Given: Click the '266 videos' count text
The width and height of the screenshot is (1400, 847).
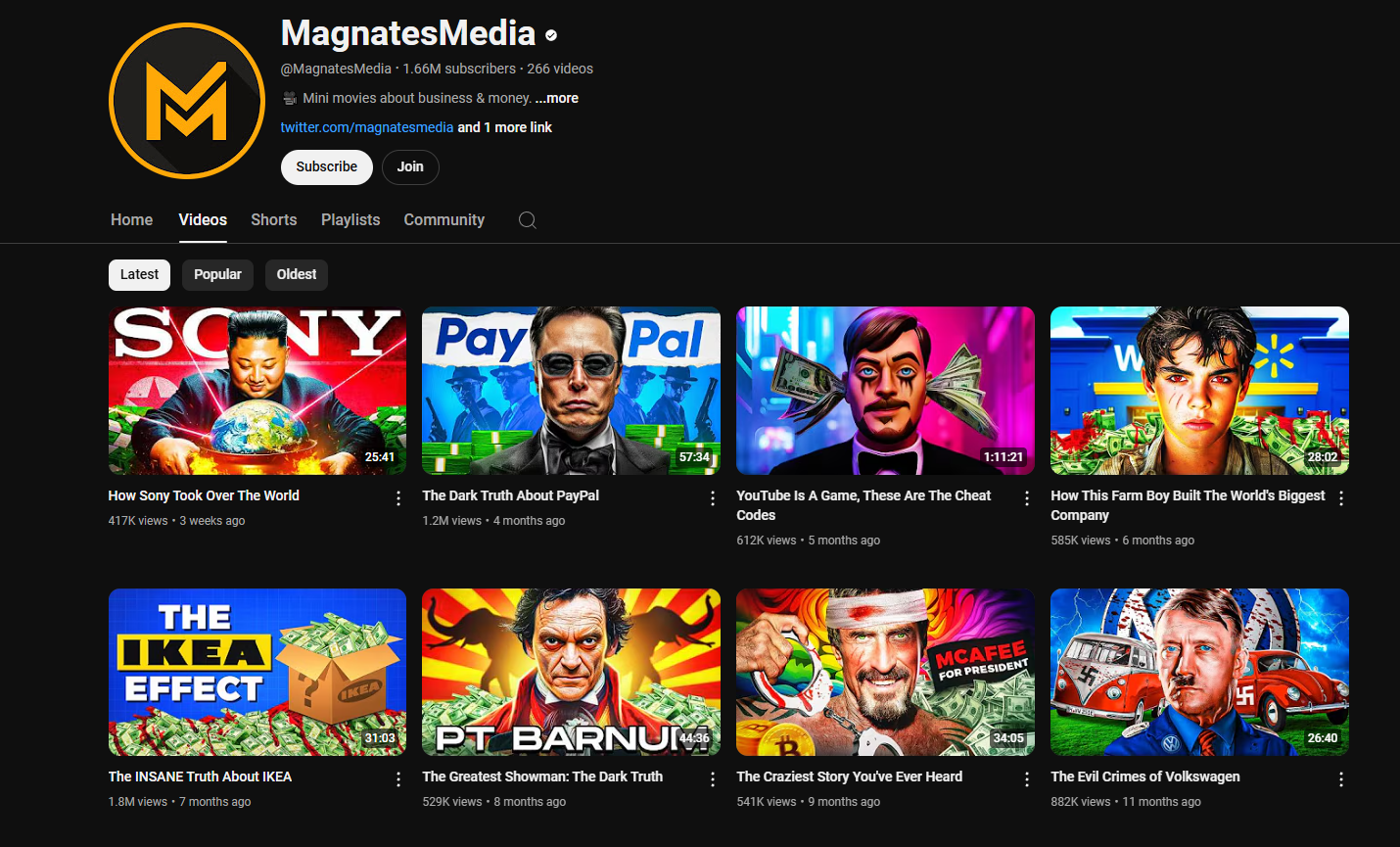Looking at the screenshot, I should coord(560,69).
